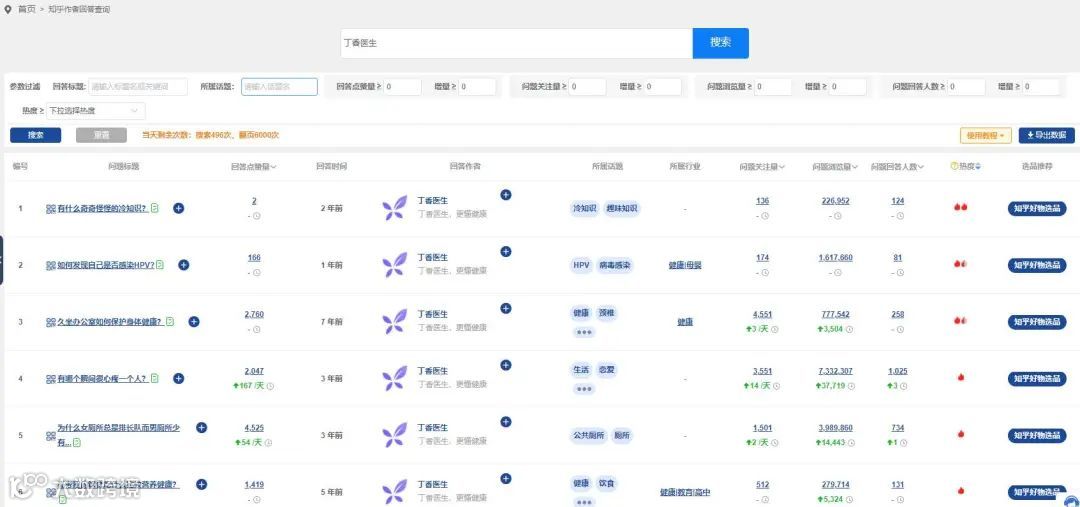This screenshot has width=1080, height=507.
Task: Expand the more-topics ellipsis under 生活 恋爱
Action: tap(584, 389)
